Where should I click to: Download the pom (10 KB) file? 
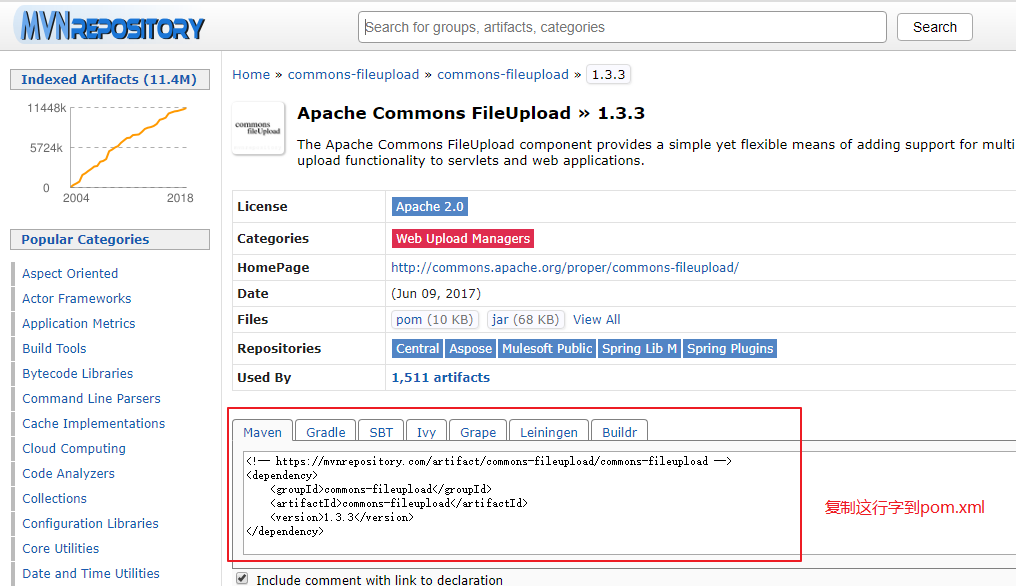tap(435, 320)
